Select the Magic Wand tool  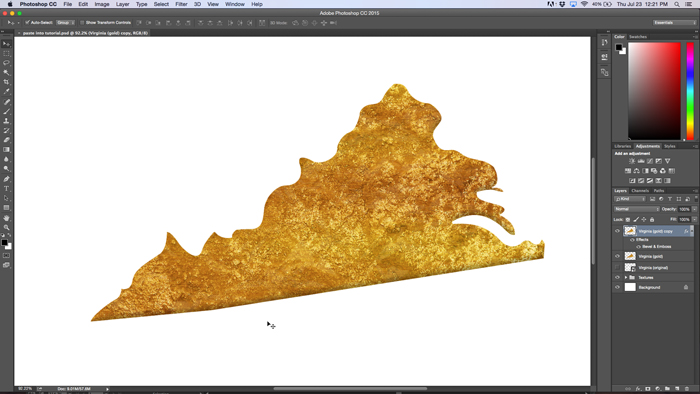[x=6, y=72]
